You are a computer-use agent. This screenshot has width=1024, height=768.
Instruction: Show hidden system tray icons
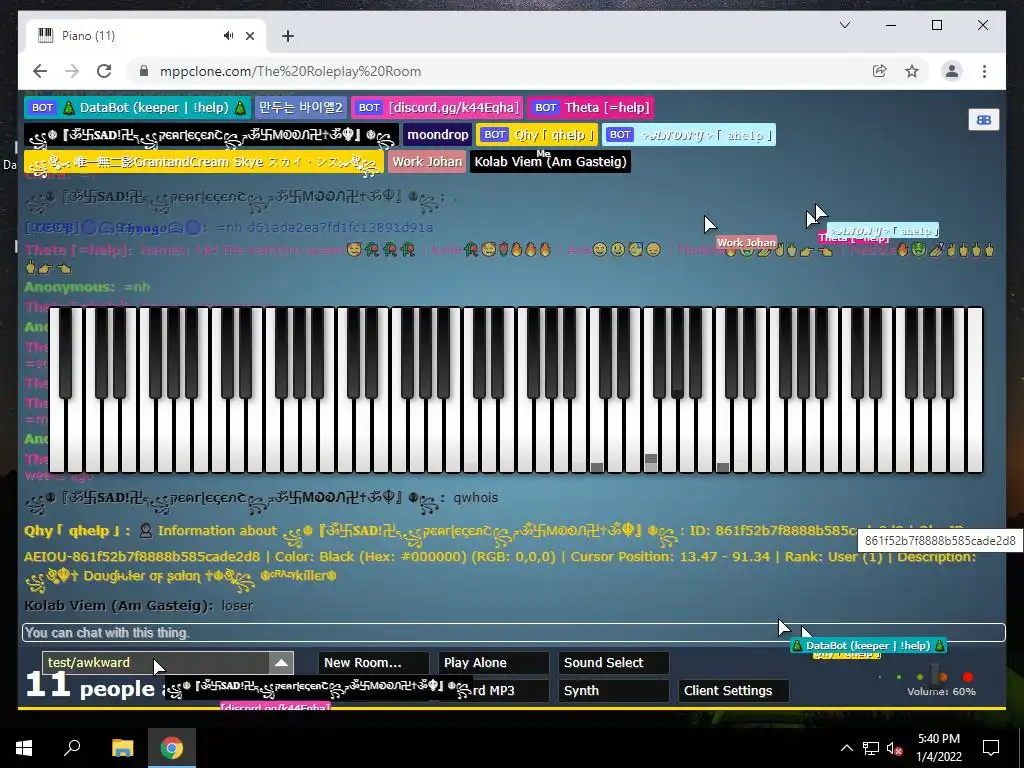tap(846, 748)
